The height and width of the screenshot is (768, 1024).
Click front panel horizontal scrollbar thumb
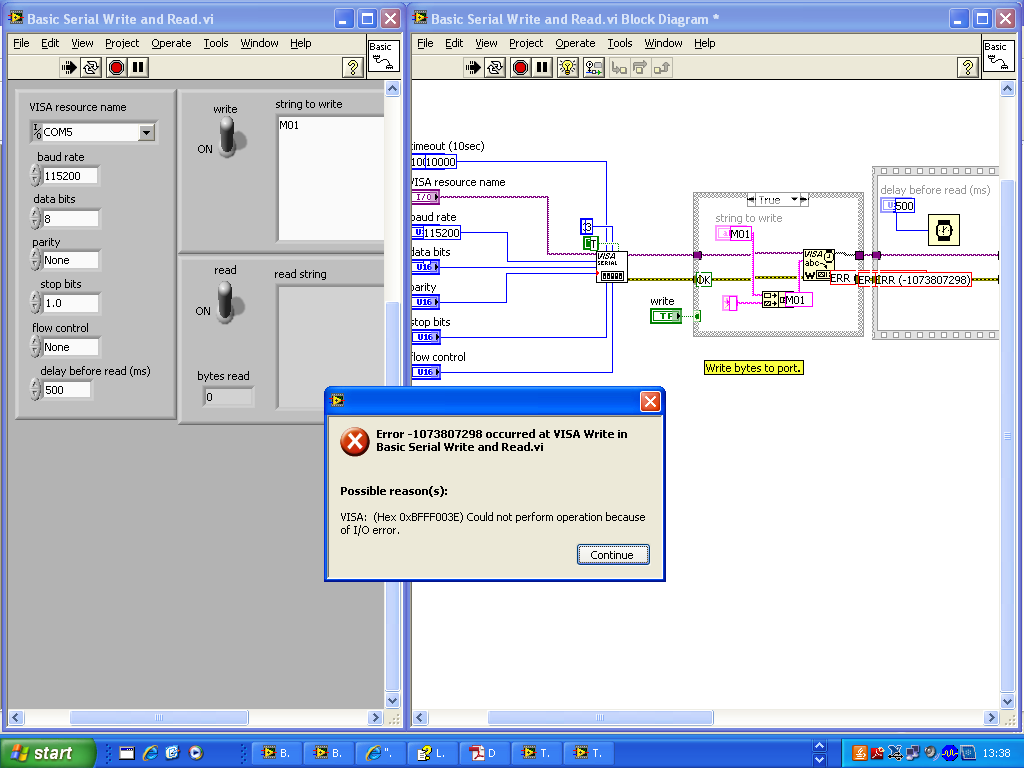tap(159, 717)
